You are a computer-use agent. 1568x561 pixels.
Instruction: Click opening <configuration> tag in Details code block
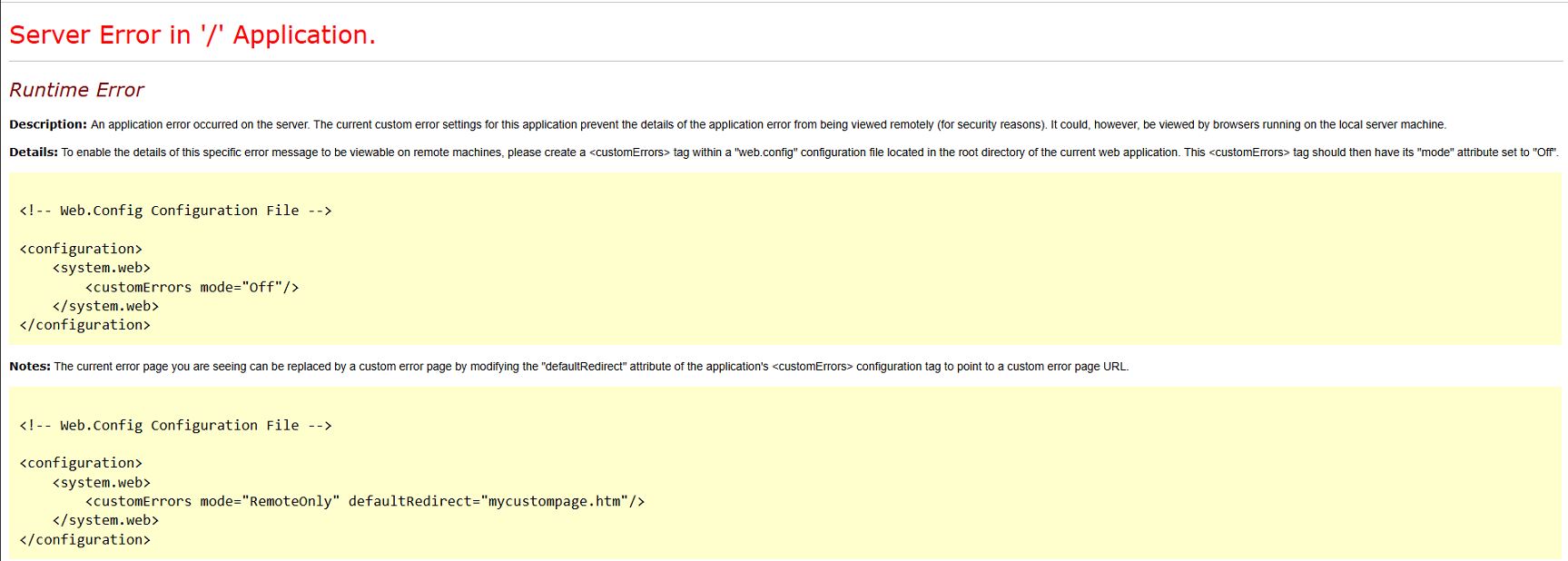[81, 249]
